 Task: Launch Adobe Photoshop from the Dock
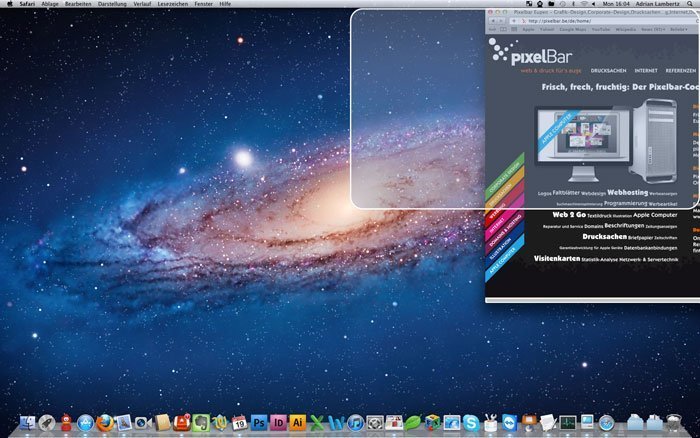click(x=259, y=422)
